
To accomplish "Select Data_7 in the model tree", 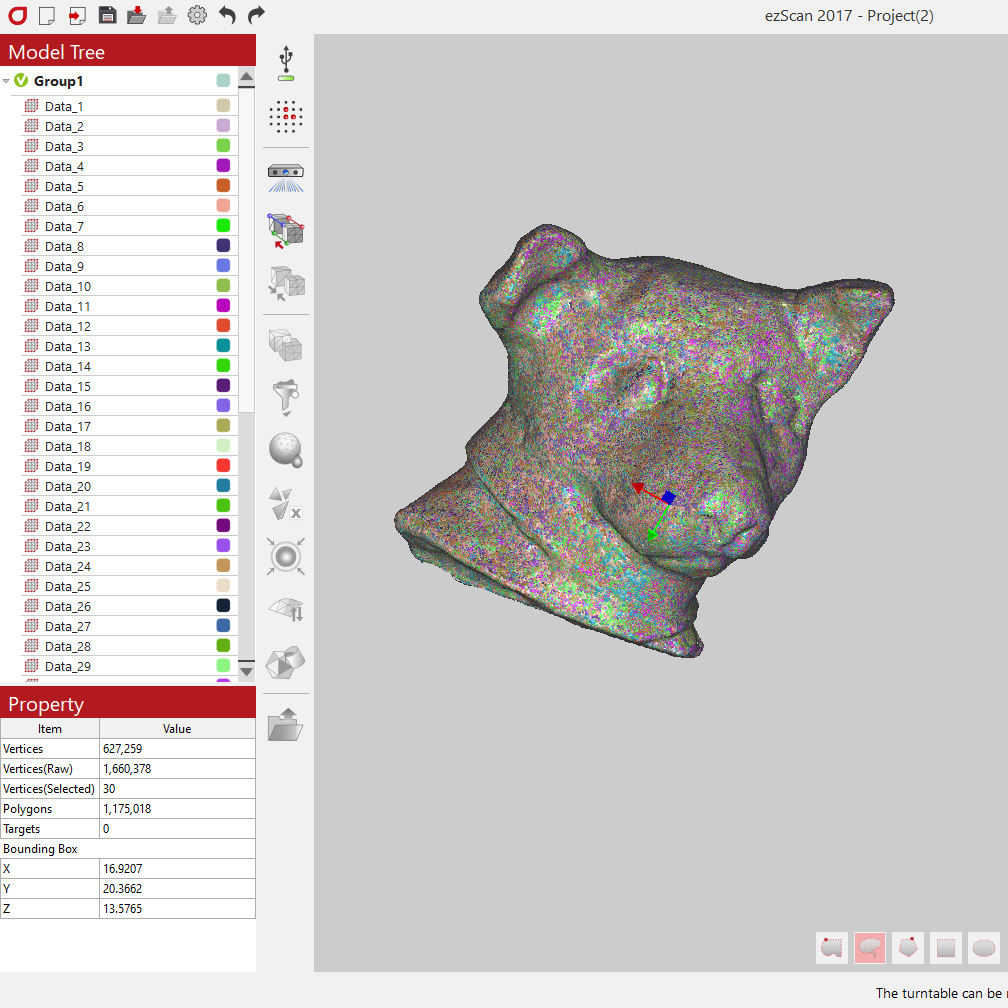I will pos(64,227).
